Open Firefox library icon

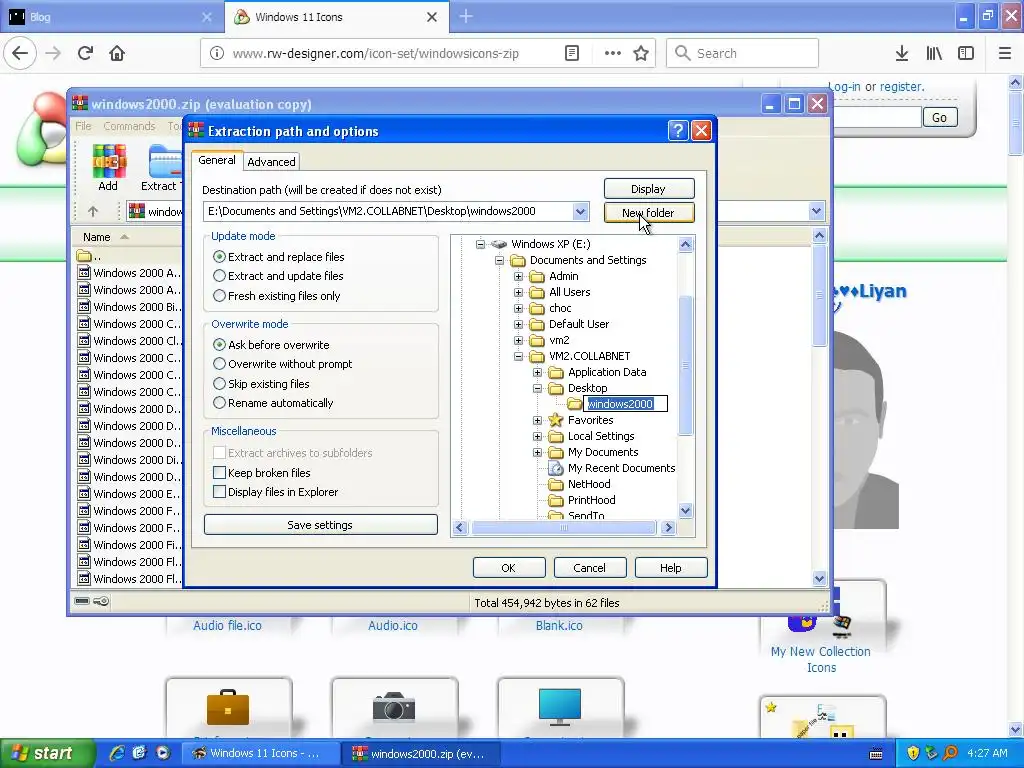point(934,53)
